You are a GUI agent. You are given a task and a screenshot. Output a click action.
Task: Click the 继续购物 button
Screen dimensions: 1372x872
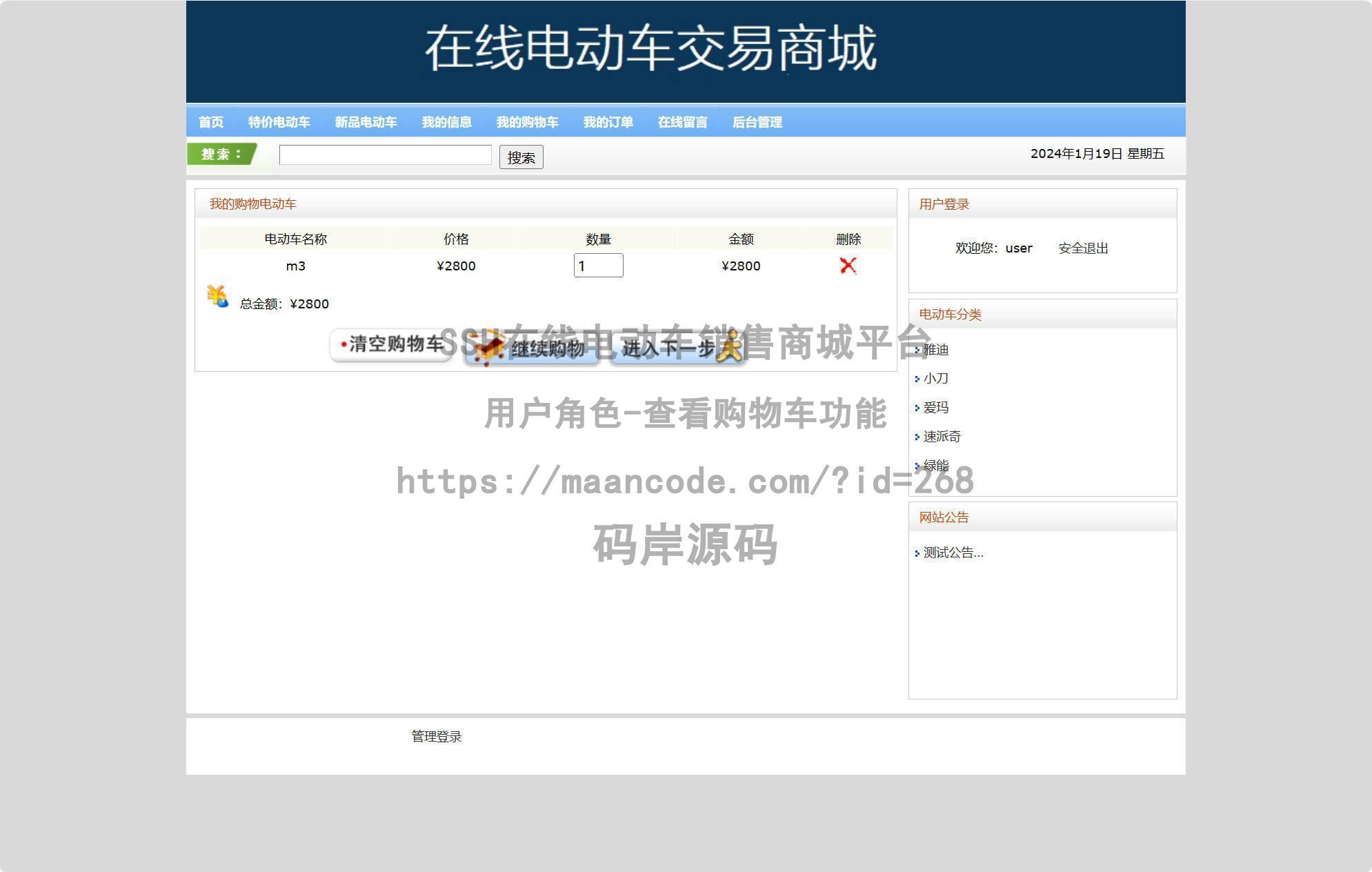(x=531, y=347)
